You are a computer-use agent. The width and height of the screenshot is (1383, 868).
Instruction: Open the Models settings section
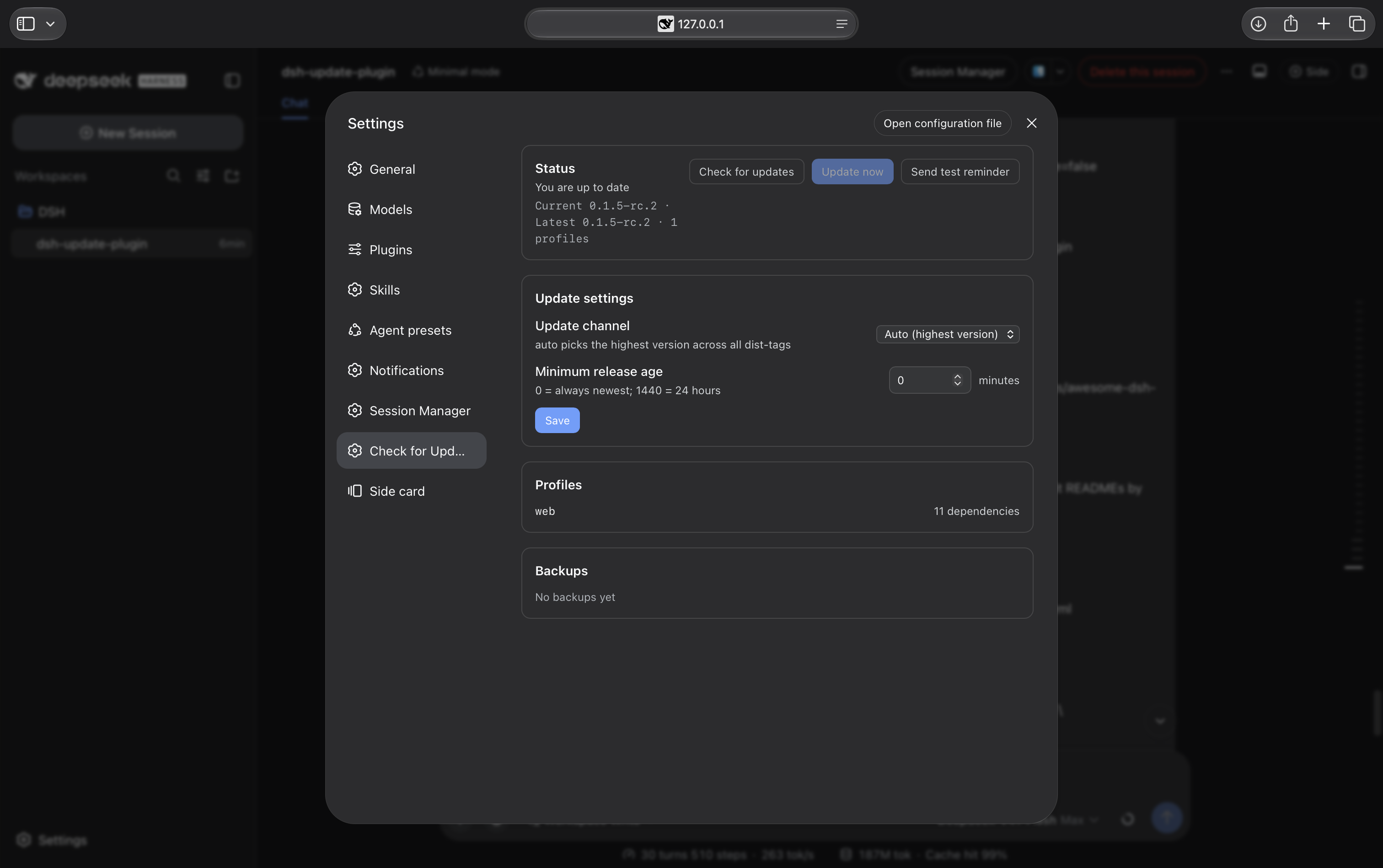click(x=411, y=209)
